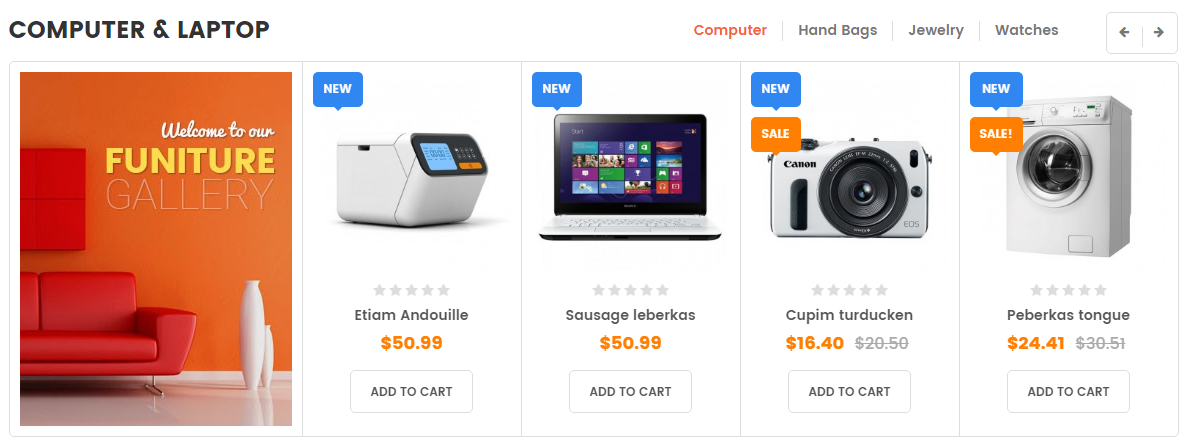Rate Peberkas tongue using star rating
This screenshot has width=1185, height=443.
click(x=1069, y=290)
